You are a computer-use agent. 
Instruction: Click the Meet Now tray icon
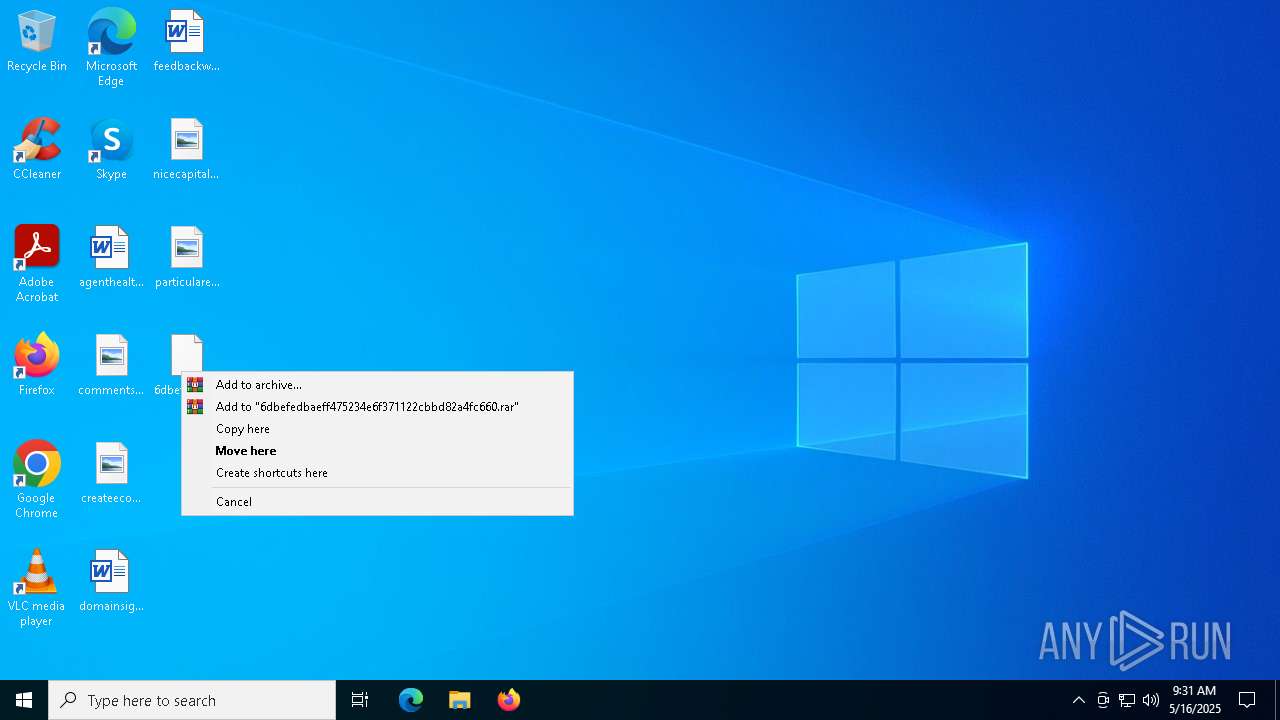pos(1103,700)
